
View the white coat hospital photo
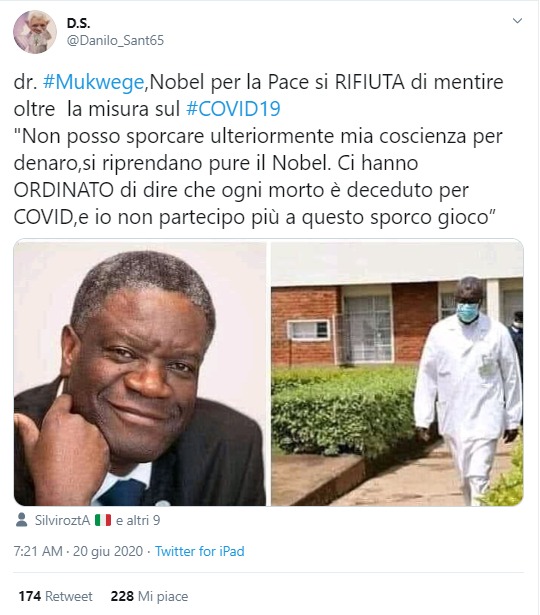[x=397, y=373]
